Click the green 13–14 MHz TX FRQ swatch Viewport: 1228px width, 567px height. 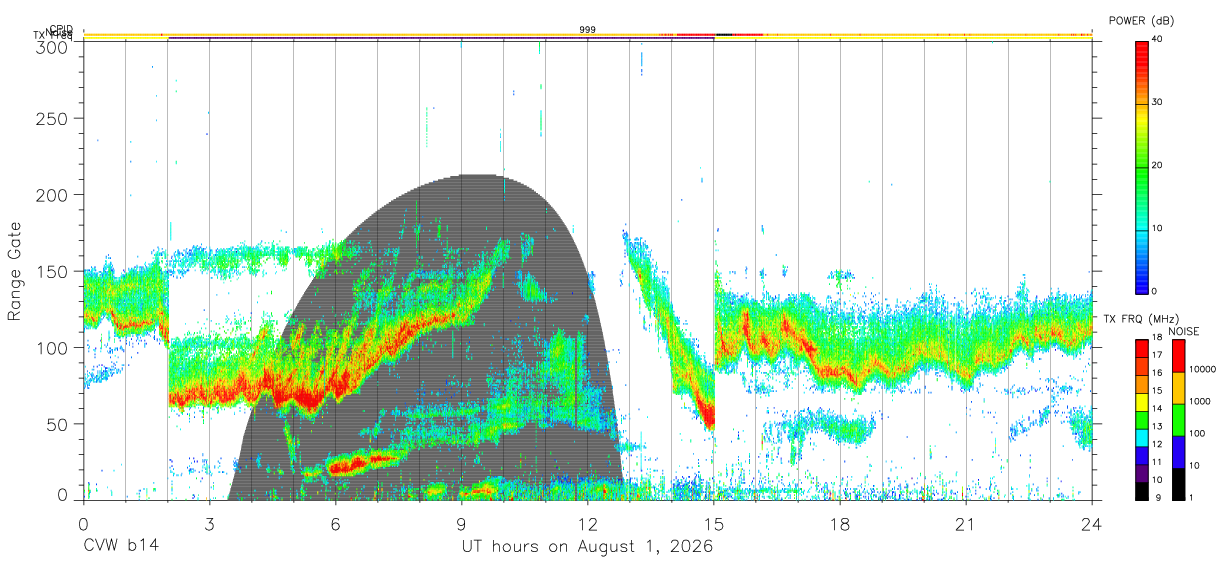(1141, 419)
